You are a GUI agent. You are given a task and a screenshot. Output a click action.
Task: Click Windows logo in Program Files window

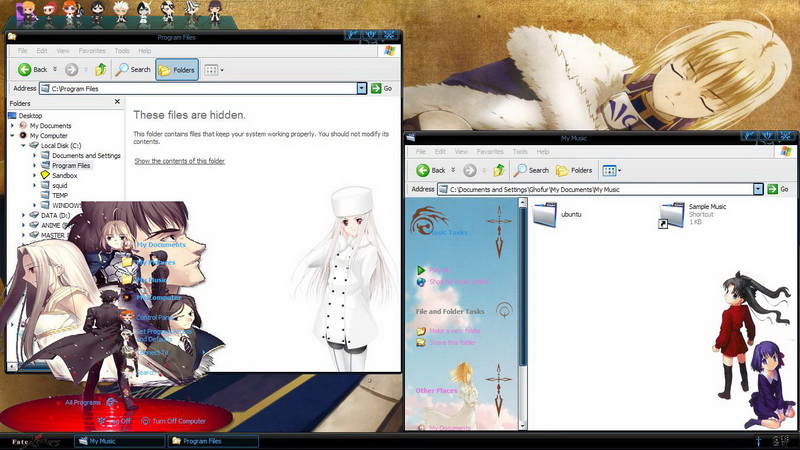click(389, 51)
